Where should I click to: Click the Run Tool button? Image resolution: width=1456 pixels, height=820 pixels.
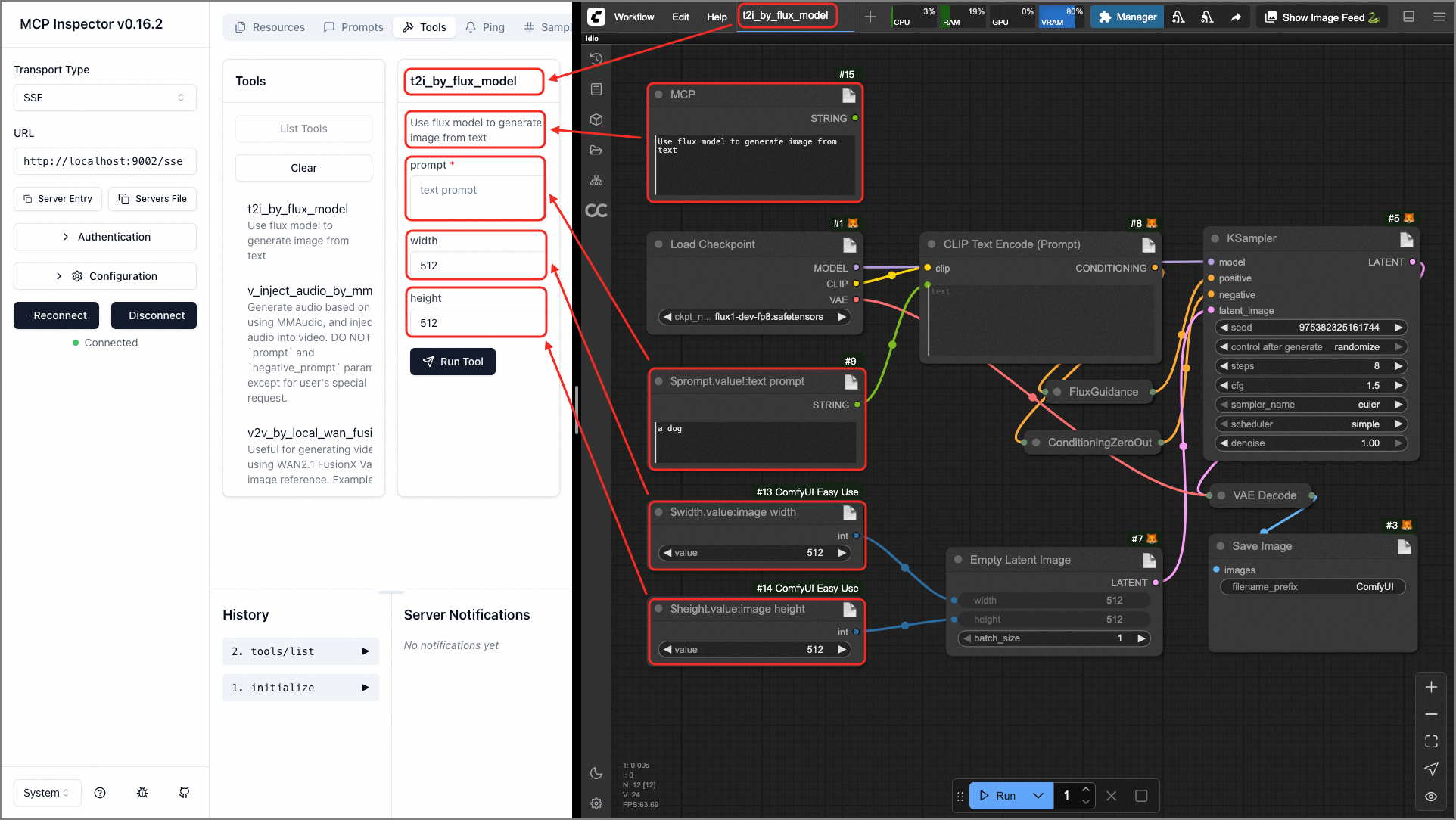[453, 362]
